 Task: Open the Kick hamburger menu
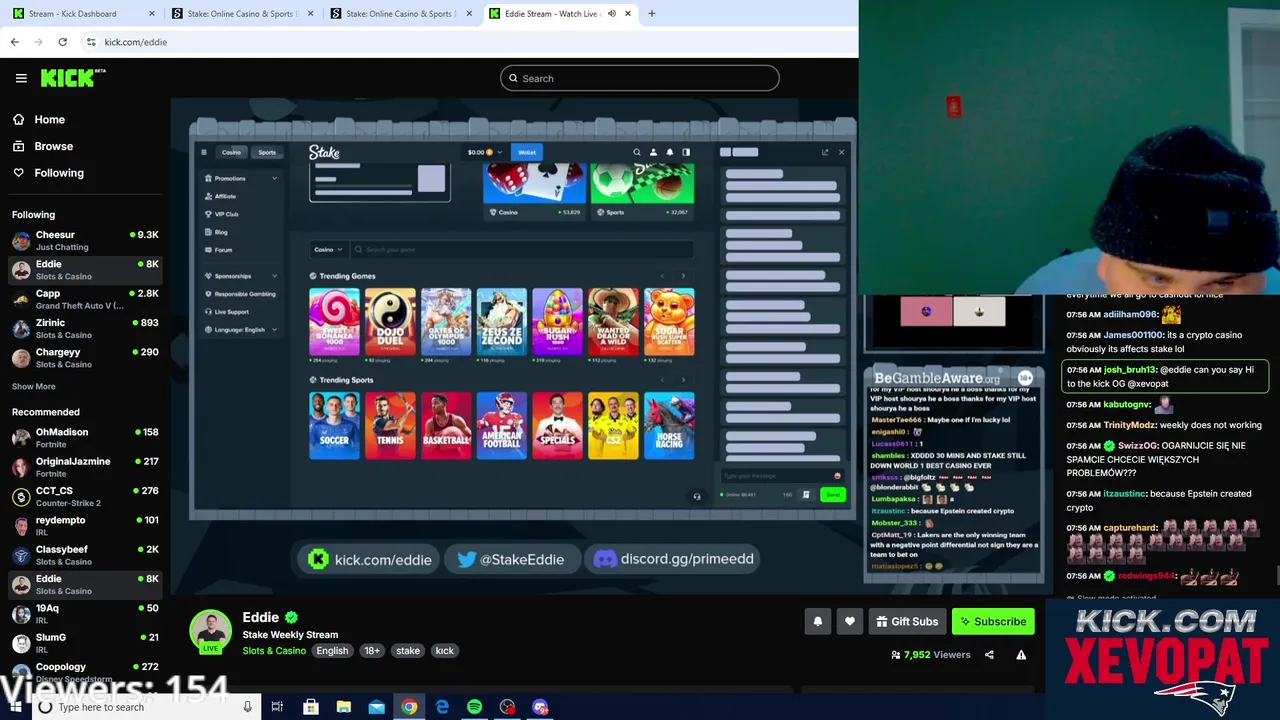pyautogui.click(x=21, y=78)
